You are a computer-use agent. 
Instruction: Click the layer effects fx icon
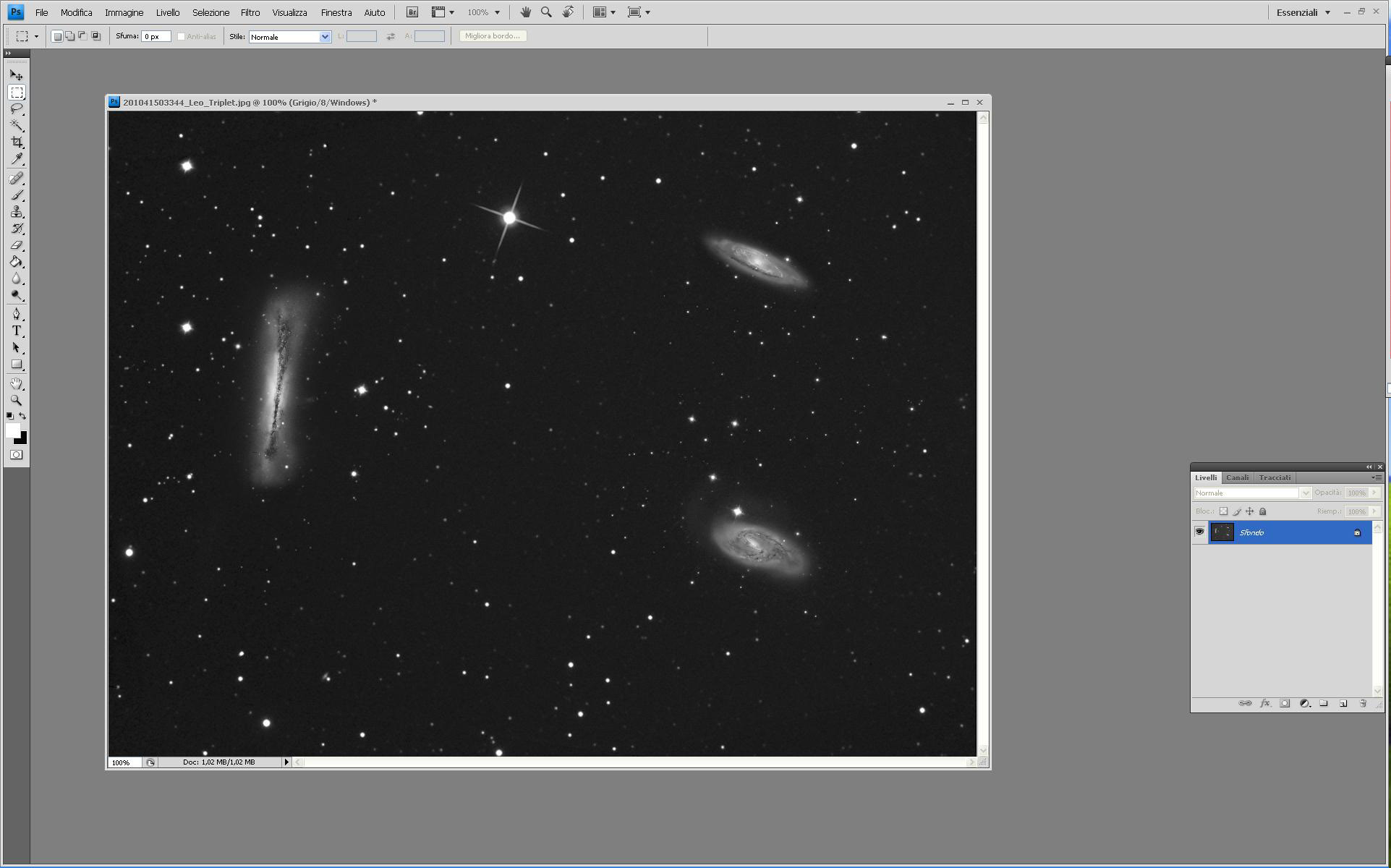[1265, 703]
